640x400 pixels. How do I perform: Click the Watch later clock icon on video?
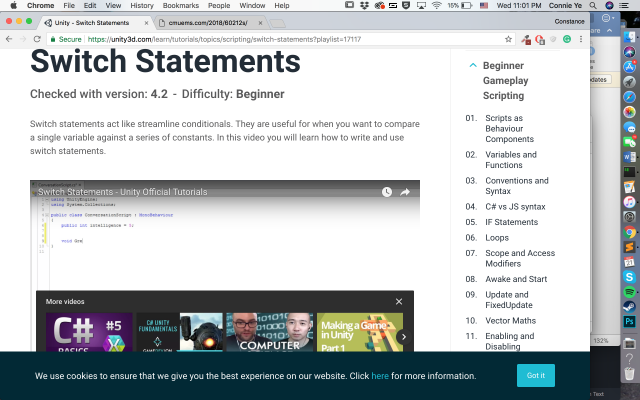point(387,192)
